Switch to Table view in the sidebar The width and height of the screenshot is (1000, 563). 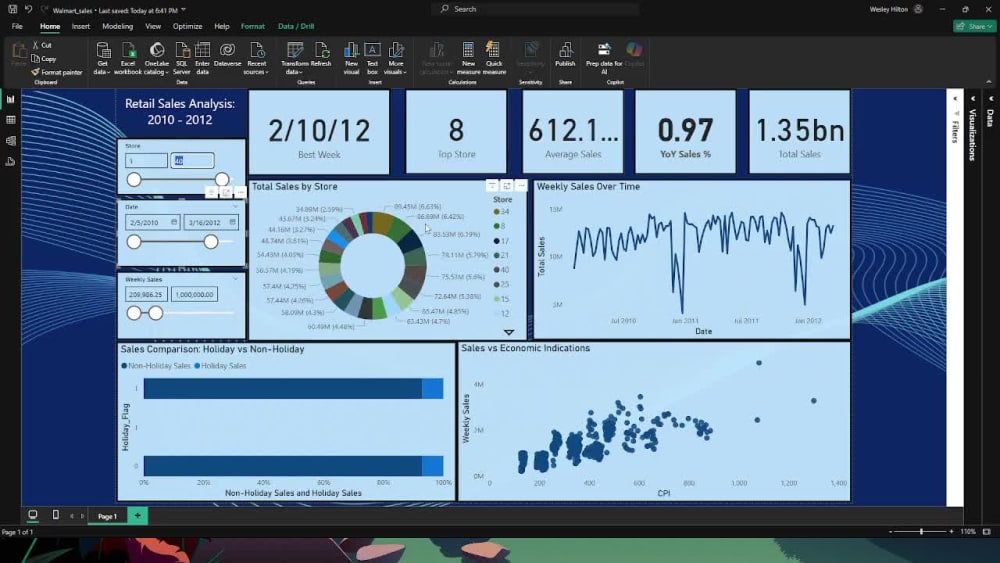(x=10, y=120)
